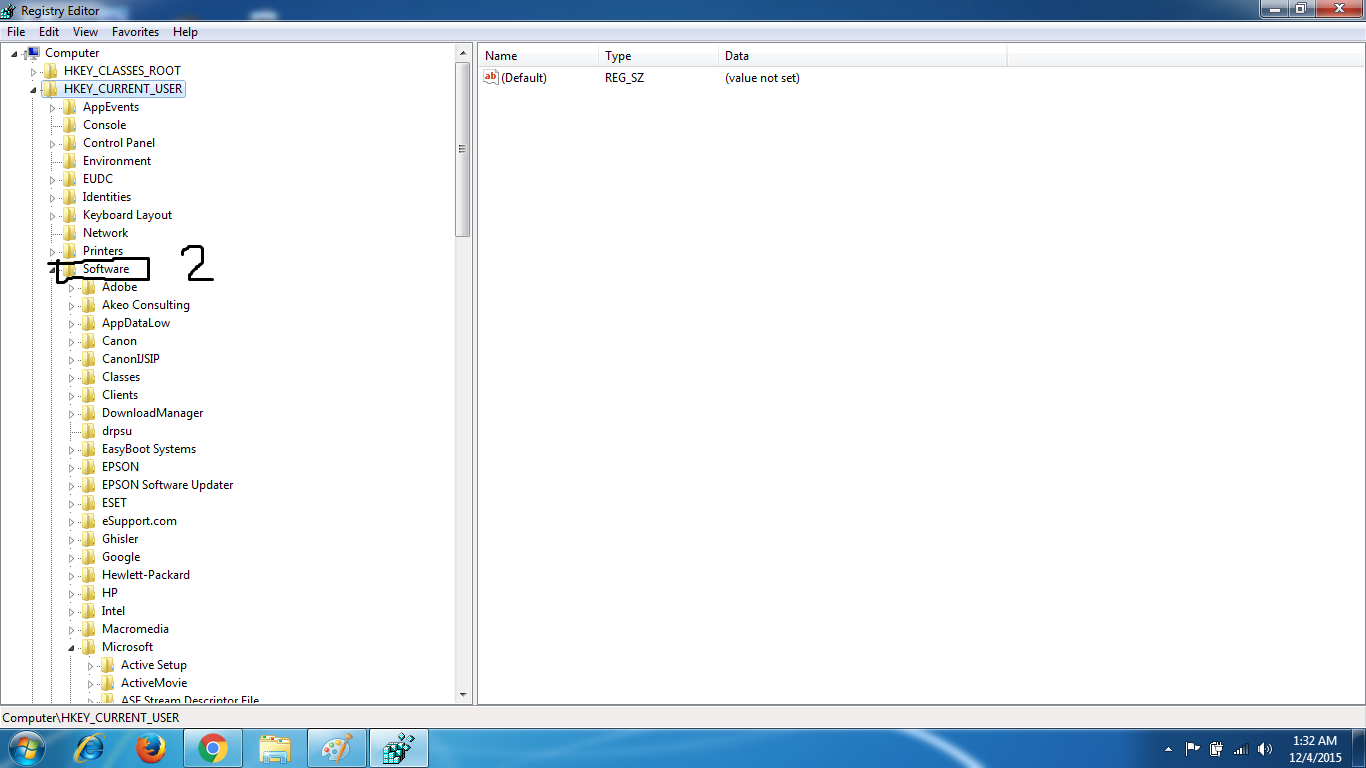Click the HKEY_CLASSES_ROOT folder icon
The height and width of the screenshot is (768, 1366).
tap(50, 71)
